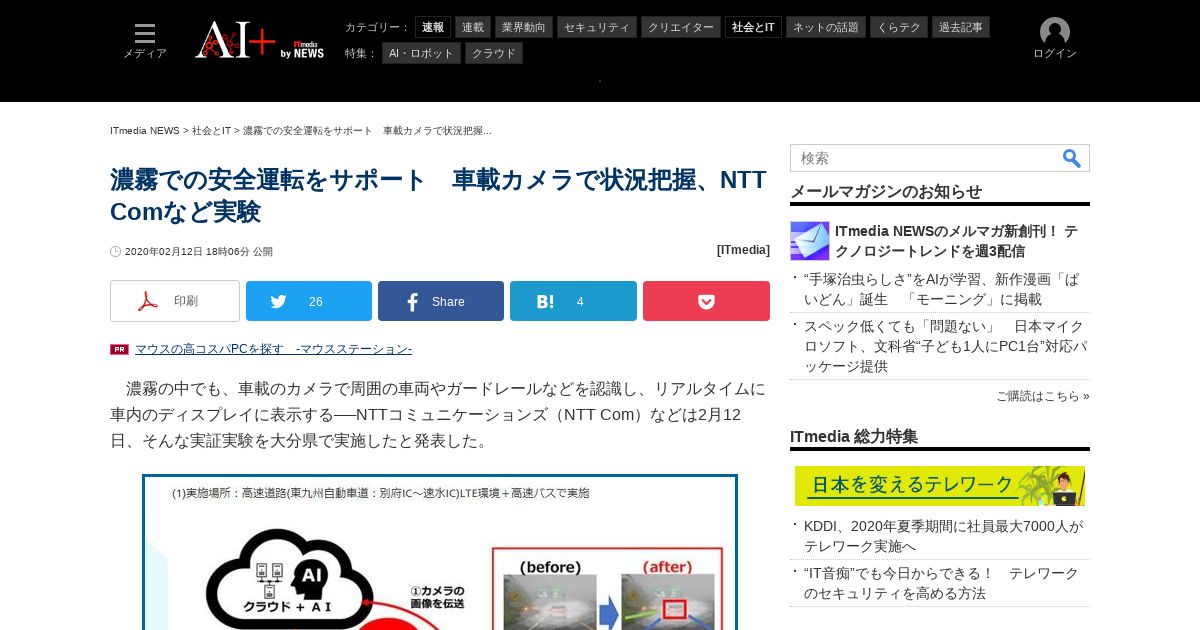This screenshot has height=630, width=1200.
Task: Click ITmedia NEWS breadcrumb link
Action: point(145,131)
